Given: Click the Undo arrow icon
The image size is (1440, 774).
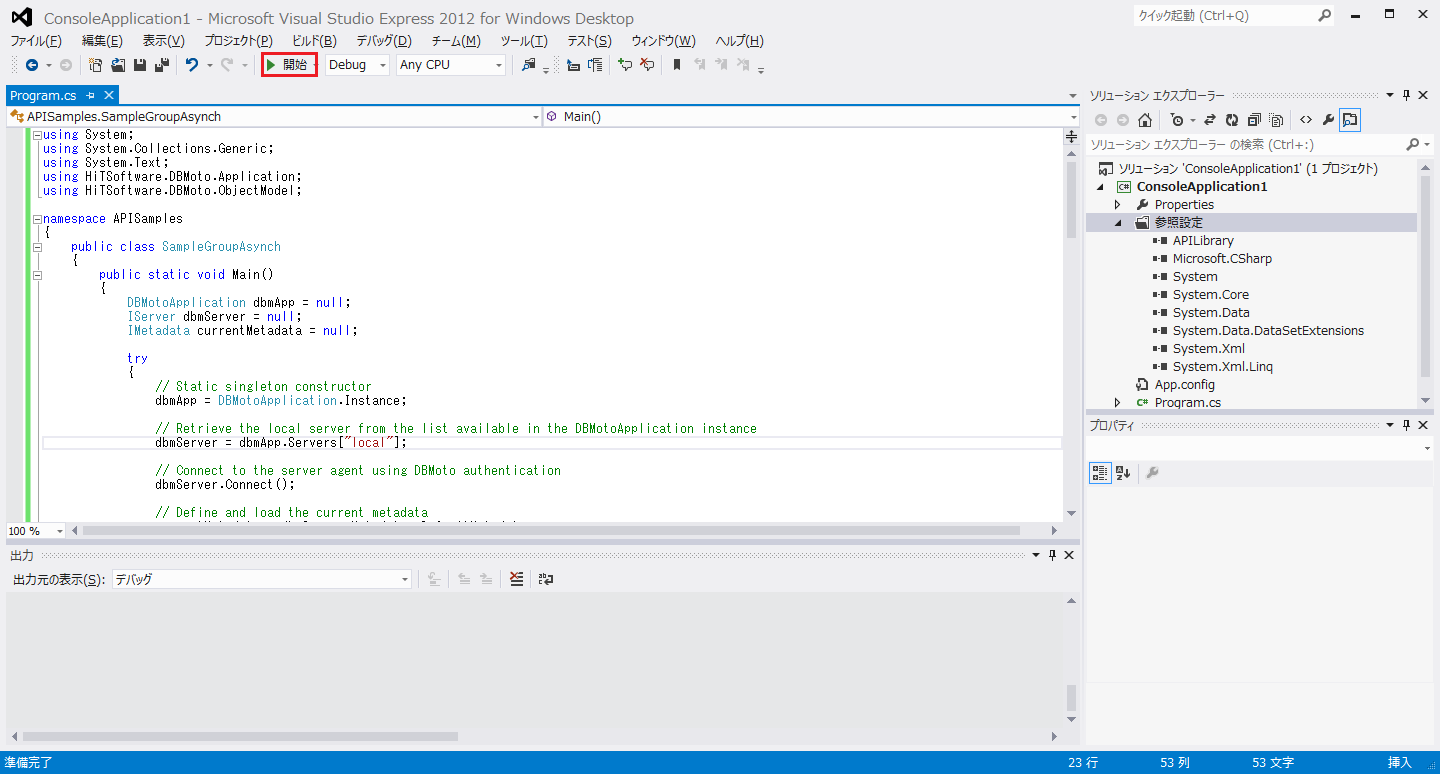Looking at the screenshot, I should (x=192, y=65).
